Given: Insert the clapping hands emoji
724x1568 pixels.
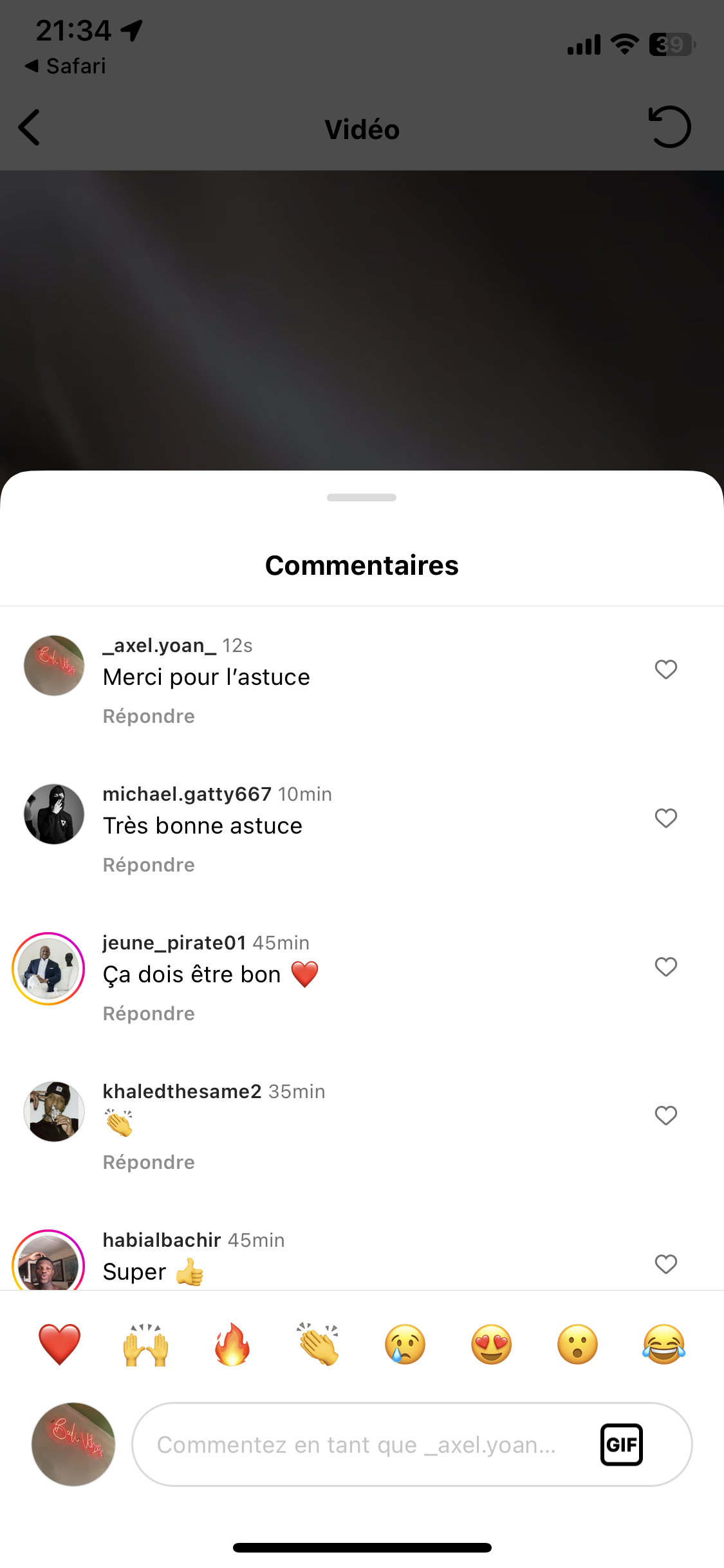Looking at the screenshot, I should (x=319, y=1345).
